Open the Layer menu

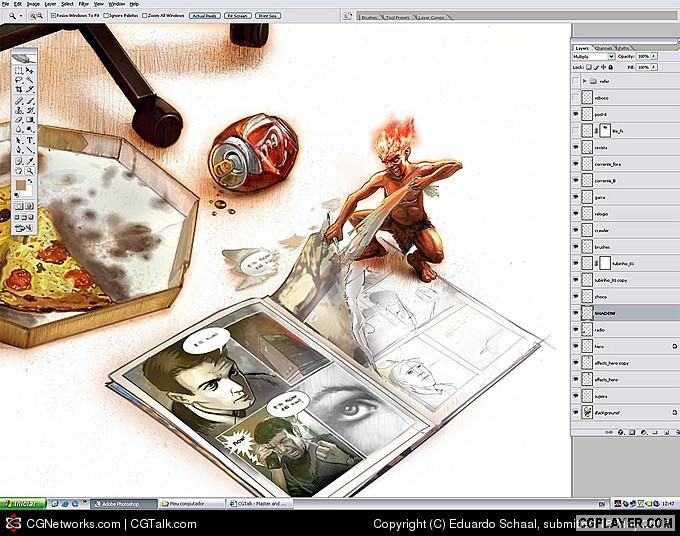pos(50,4)
